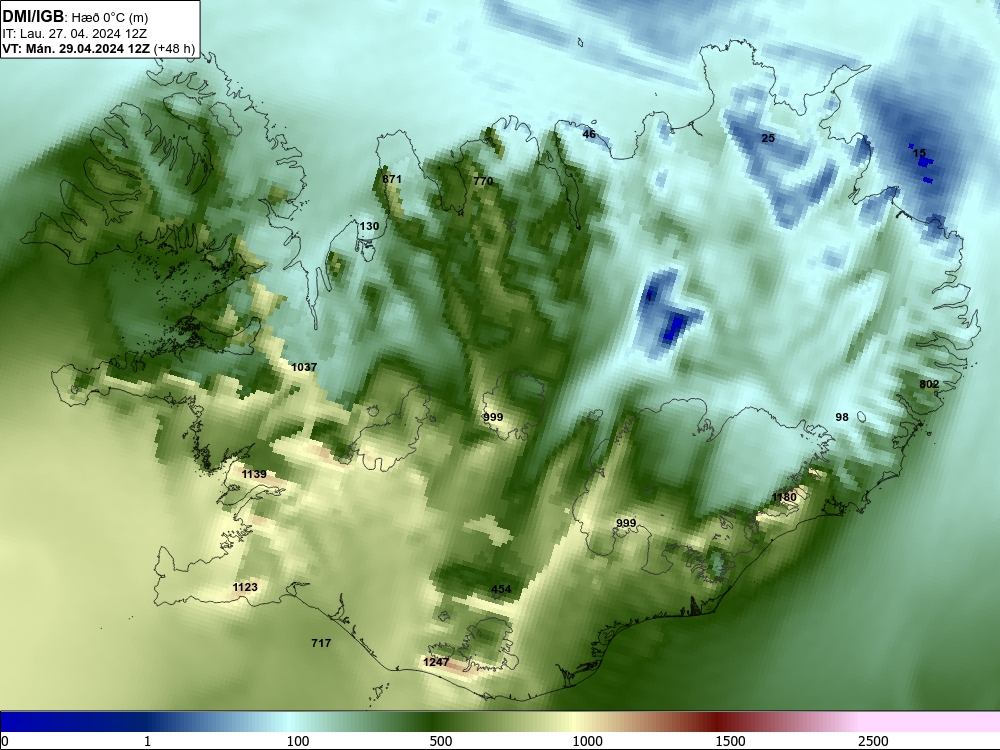Click the map value 454

click(501, 589)
